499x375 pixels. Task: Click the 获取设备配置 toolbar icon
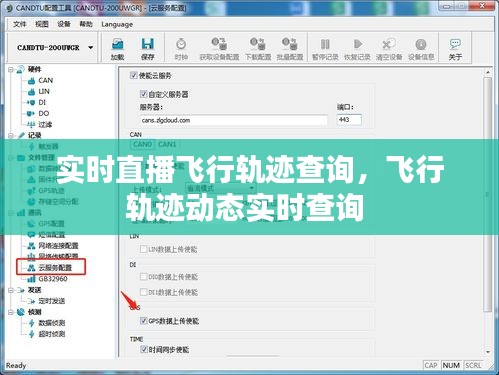[219, 49]
